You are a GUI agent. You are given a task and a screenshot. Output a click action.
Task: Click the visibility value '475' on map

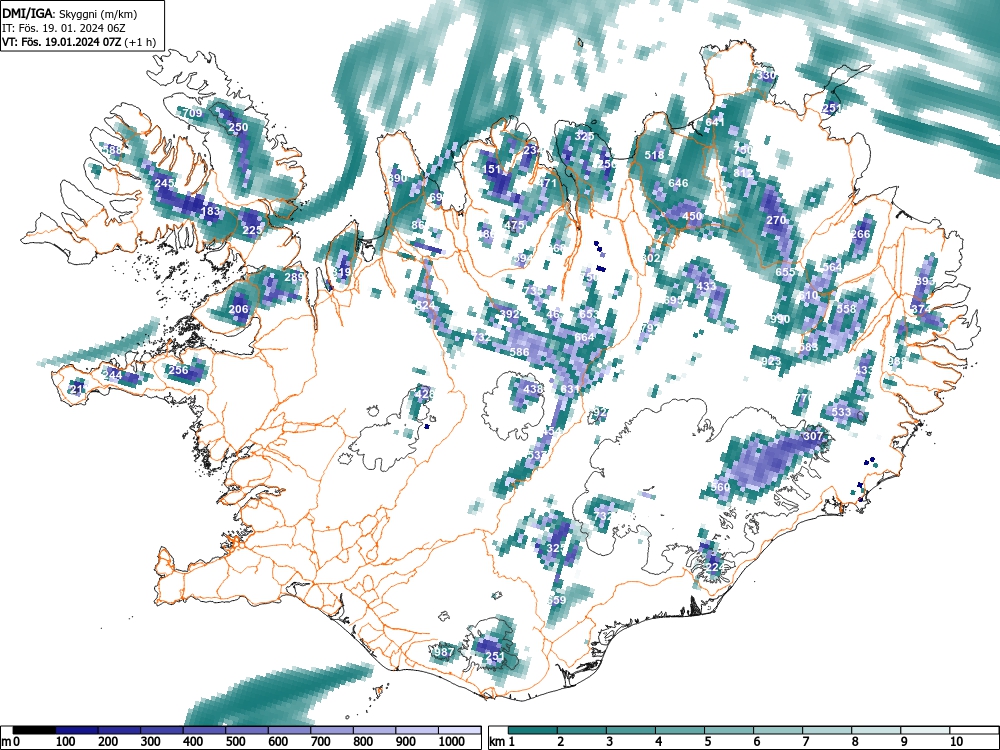pos(514,225)
